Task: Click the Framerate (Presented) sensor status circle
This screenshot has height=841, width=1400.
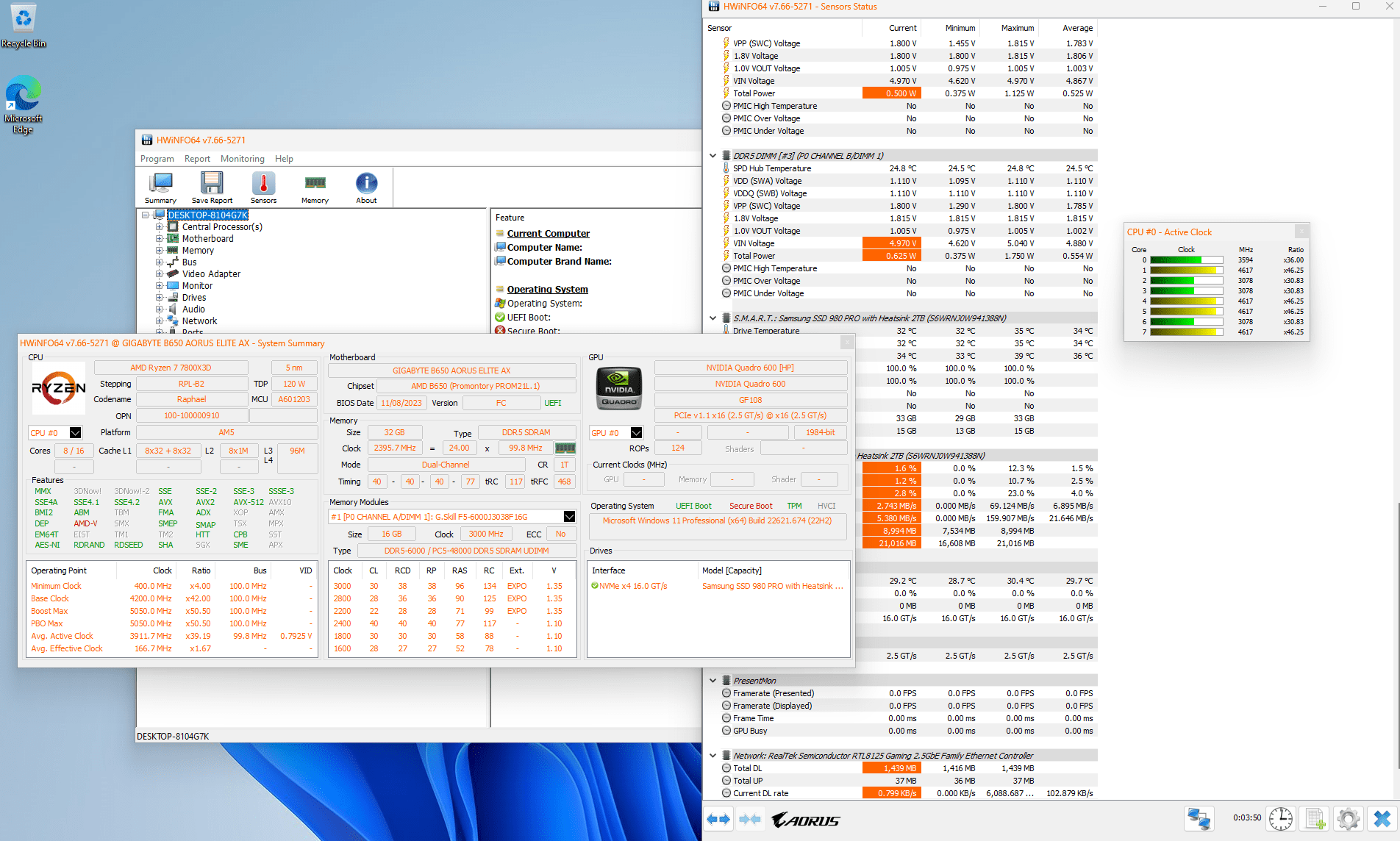Action: coord(726,693)
